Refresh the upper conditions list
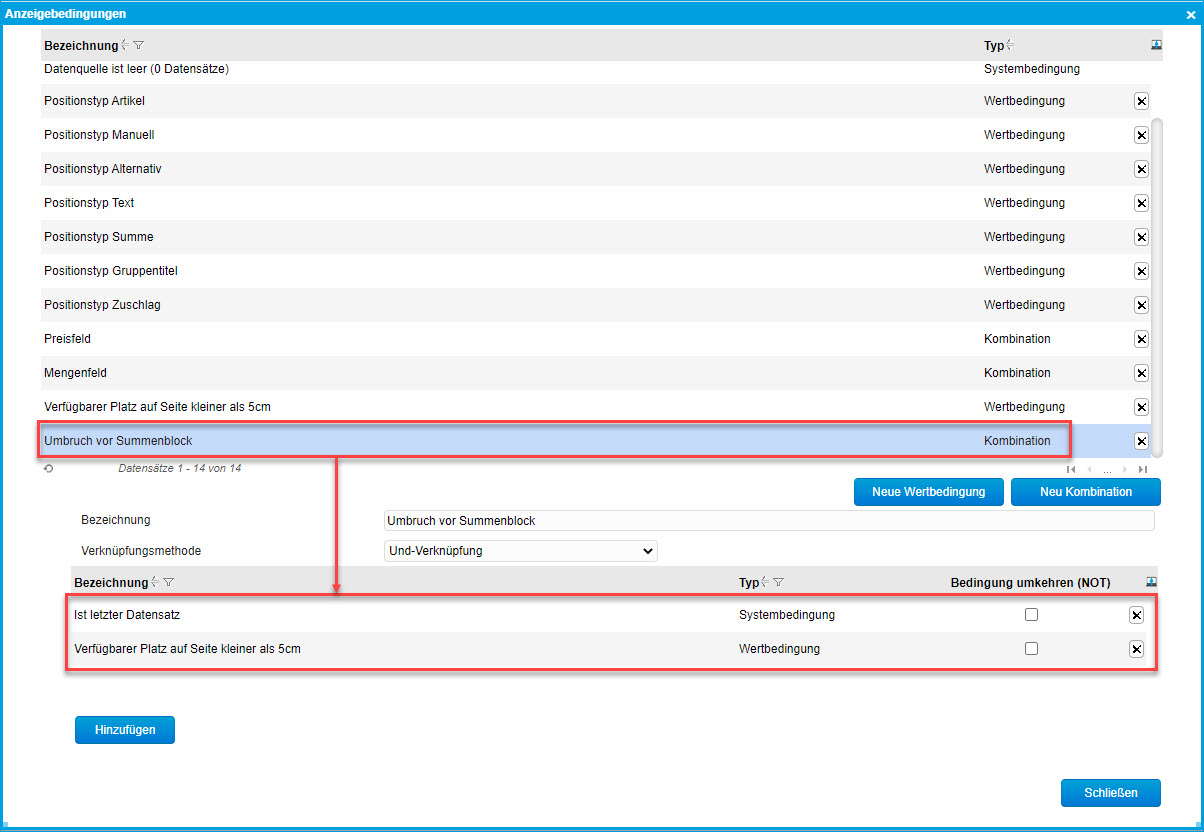 [49, 469]
